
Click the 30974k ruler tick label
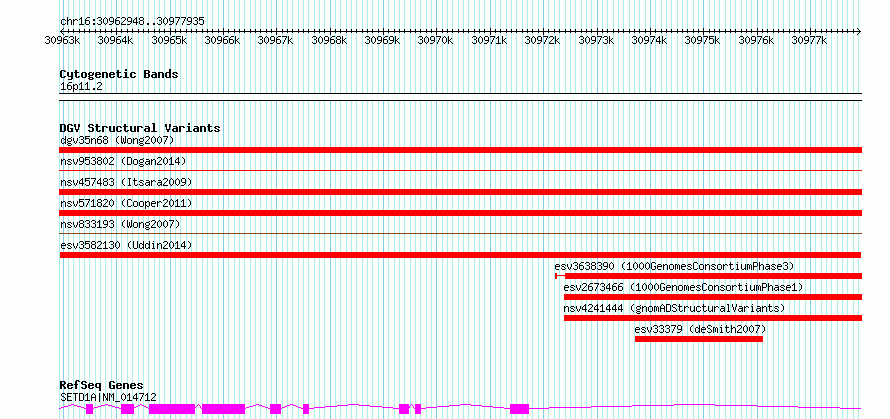(x=650, y=40)
